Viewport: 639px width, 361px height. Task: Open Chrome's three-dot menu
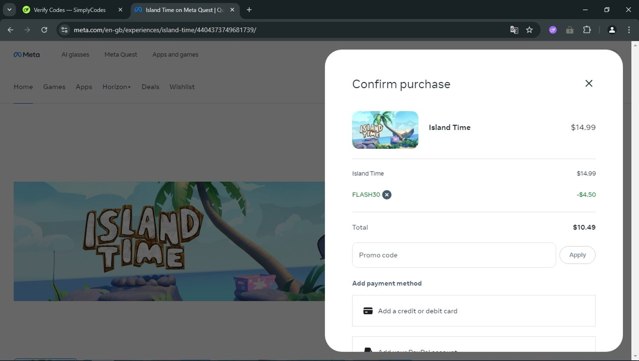pos(629,30)
